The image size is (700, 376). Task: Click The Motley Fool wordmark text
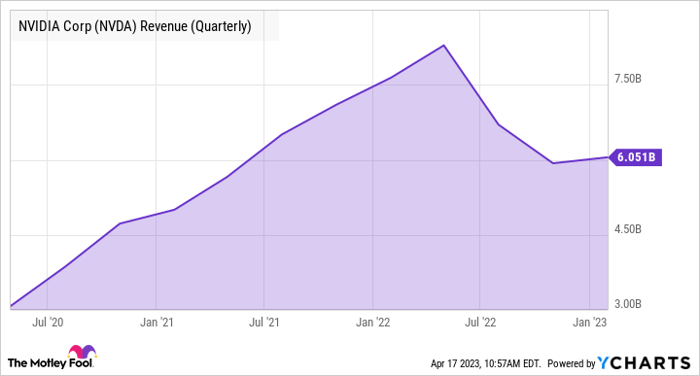50,363
